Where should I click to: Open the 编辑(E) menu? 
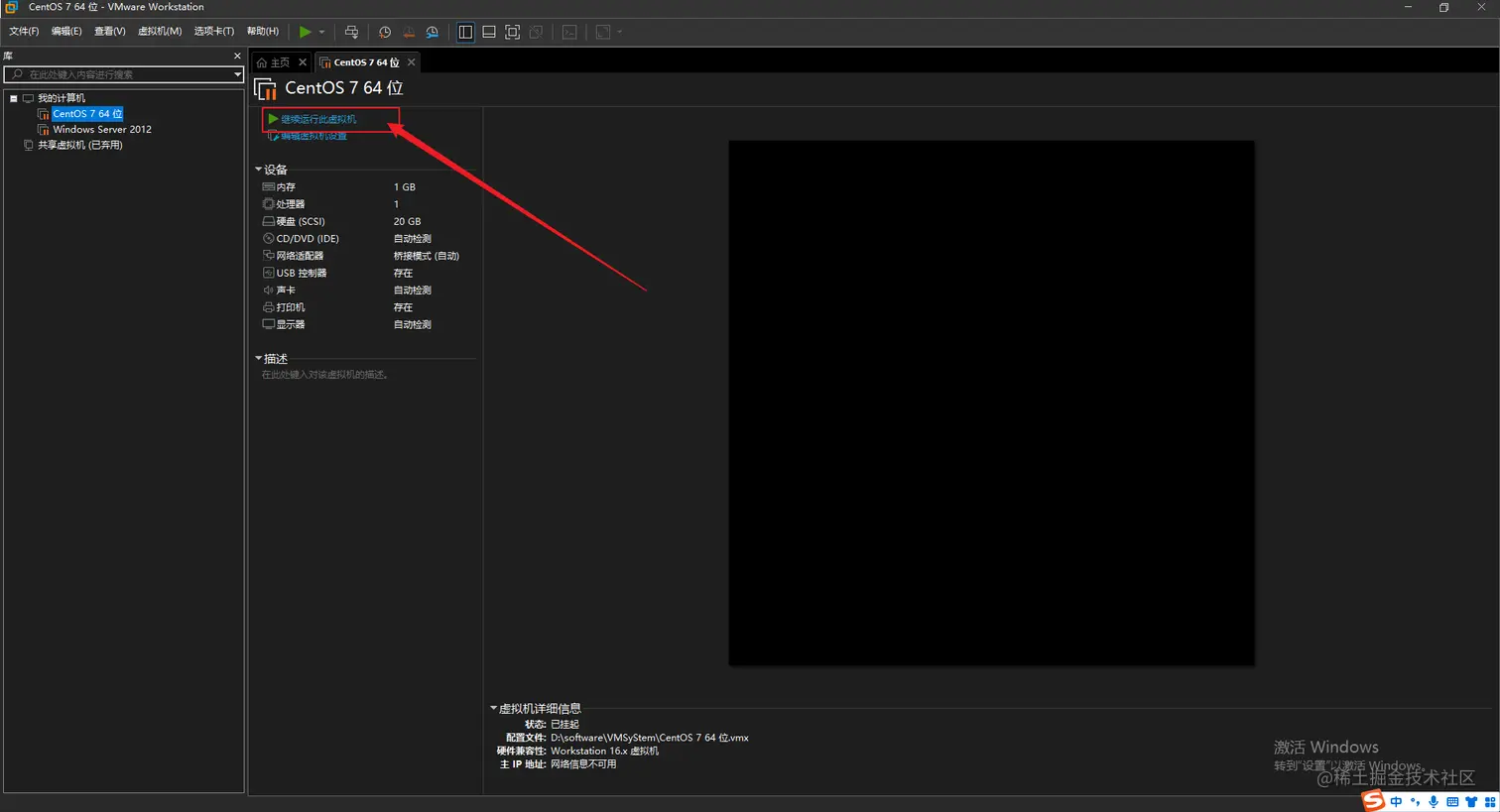click(x=66, y=32)
